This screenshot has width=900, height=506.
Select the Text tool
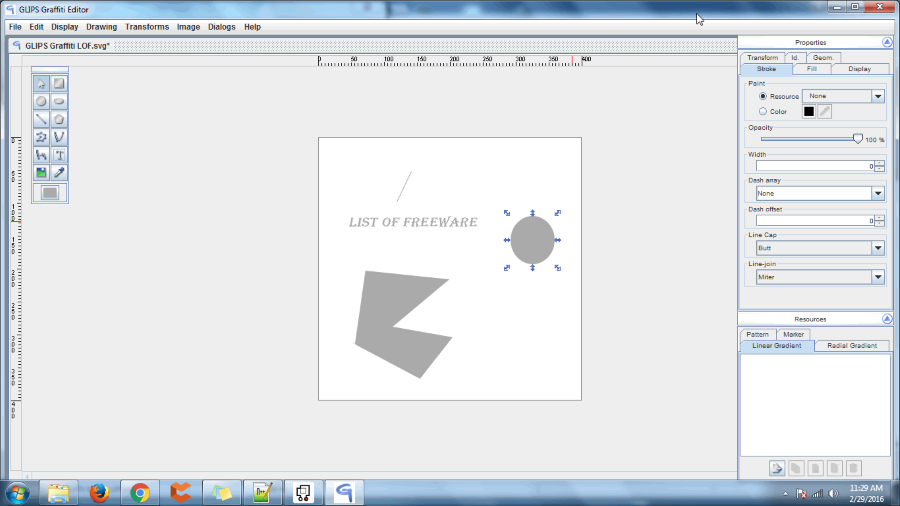59,155
